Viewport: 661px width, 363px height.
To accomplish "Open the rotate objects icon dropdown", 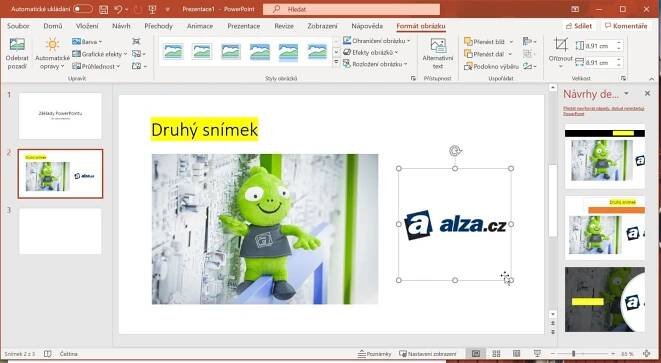I will (529, 66).
